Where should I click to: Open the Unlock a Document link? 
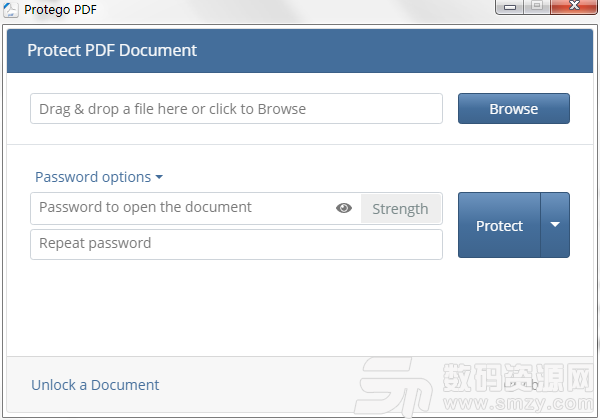point(95,385)
